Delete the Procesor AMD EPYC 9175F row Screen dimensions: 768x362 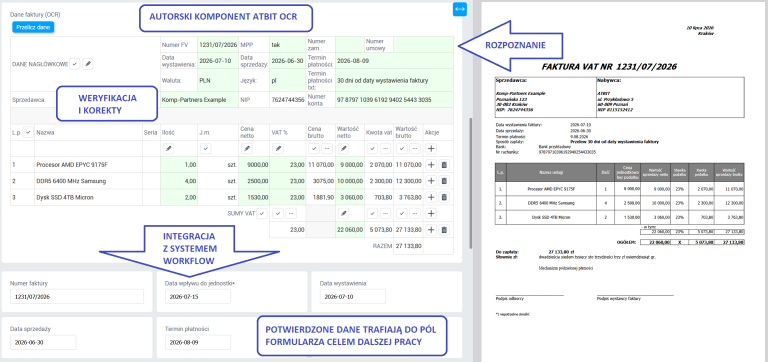(444, 165)
